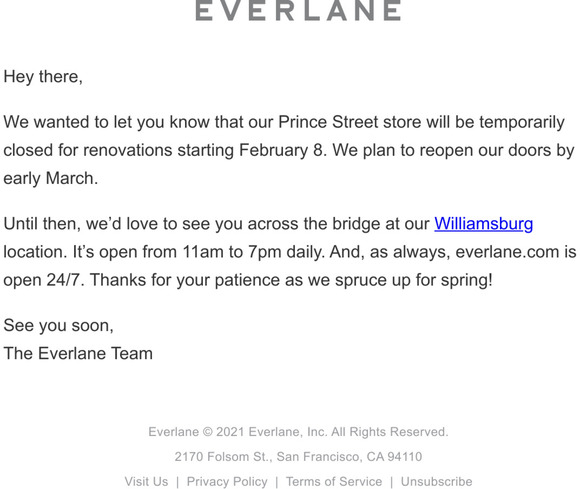Open the Privacy Policy link
Image resolution: width=580 pixels, height=489 pixels.
tap(227, 482)
